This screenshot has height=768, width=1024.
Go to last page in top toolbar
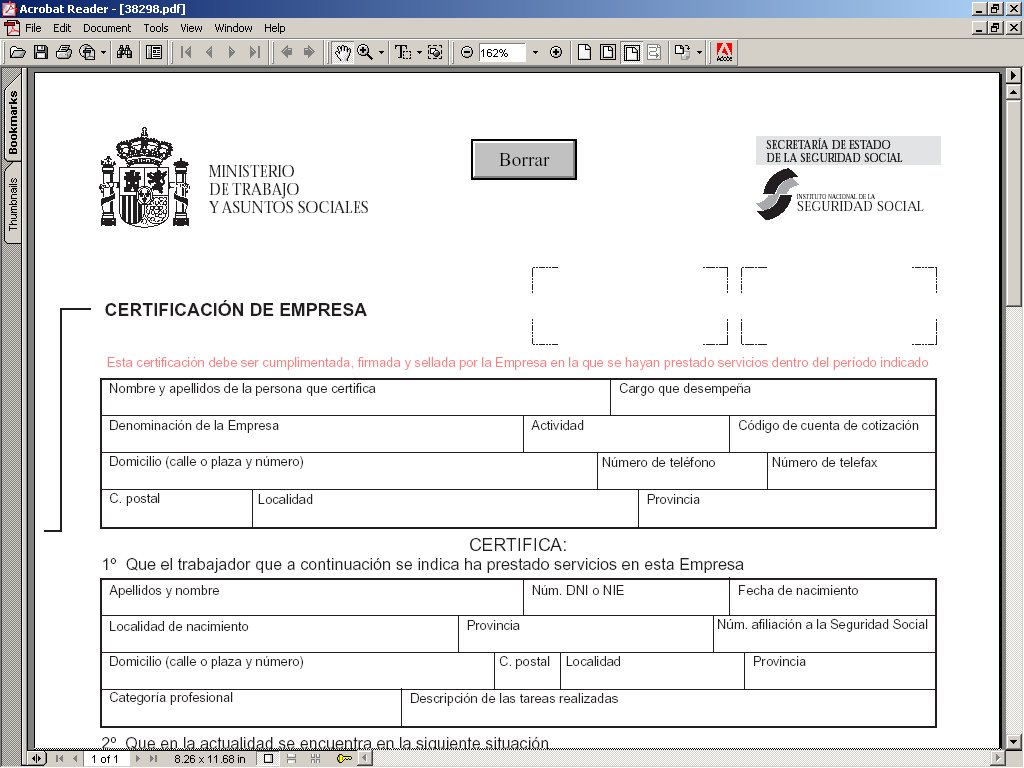[255, 52]
